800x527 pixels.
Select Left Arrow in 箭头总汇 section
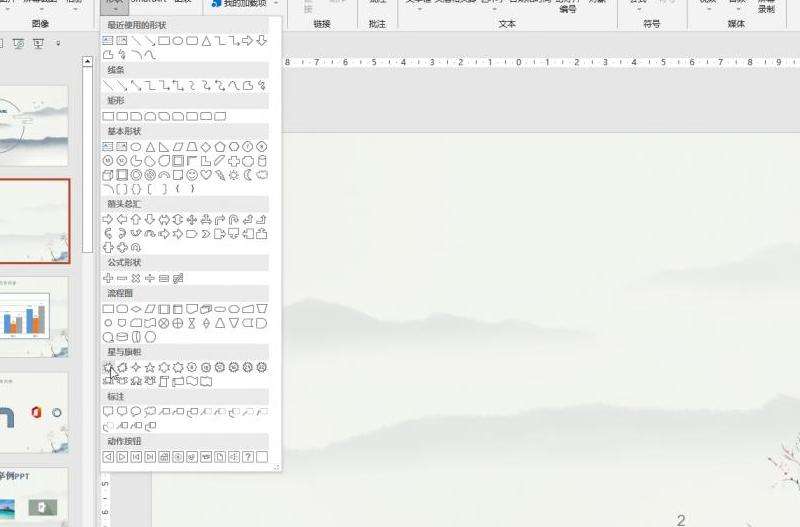click(122, 219)
